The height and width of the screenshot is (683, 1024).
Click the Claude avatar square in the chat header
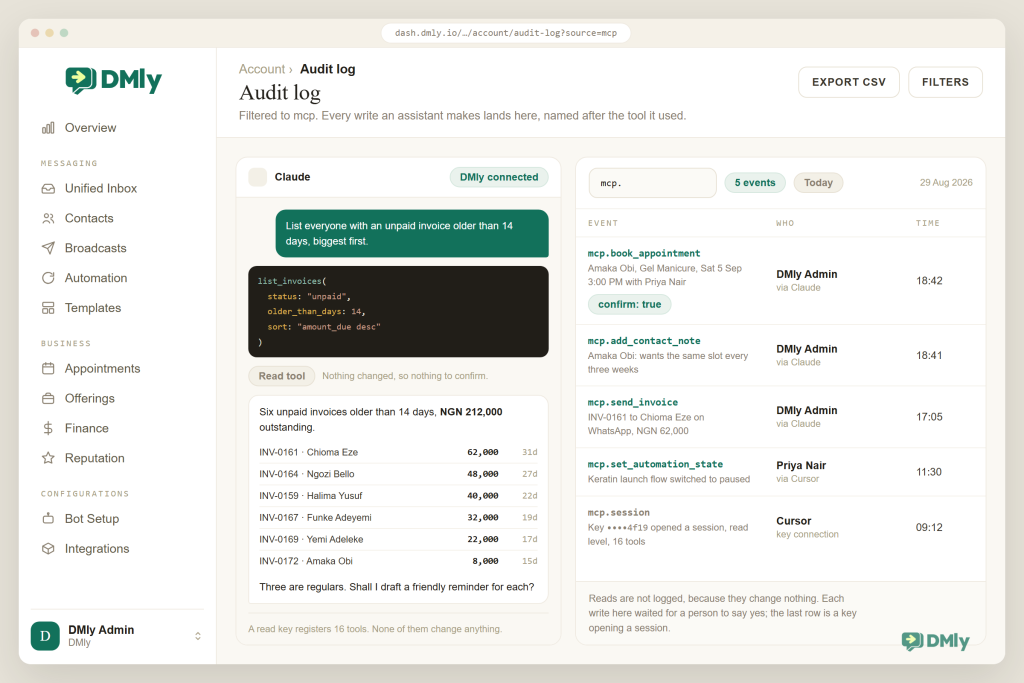[258, 177]
